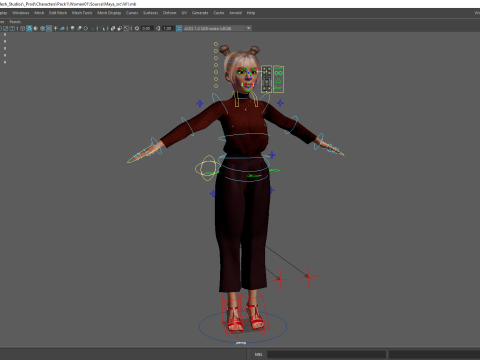Open the Cache menu
480x360 pixels.
219,13
